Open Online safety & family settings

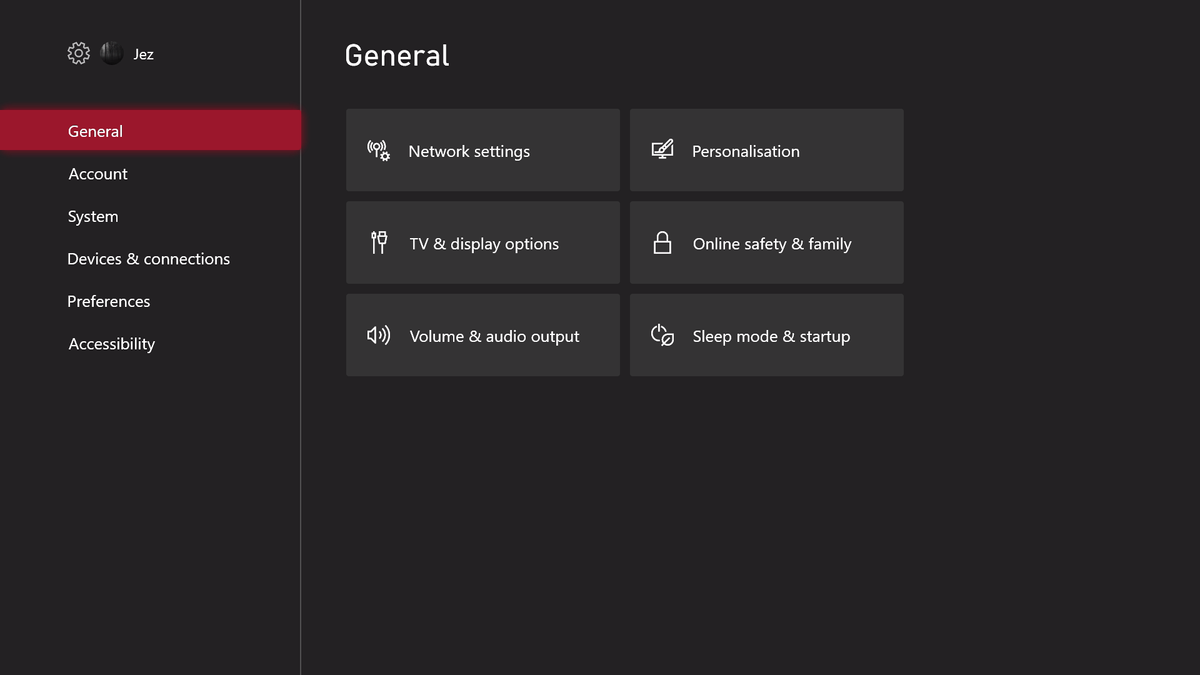[766, 242]
